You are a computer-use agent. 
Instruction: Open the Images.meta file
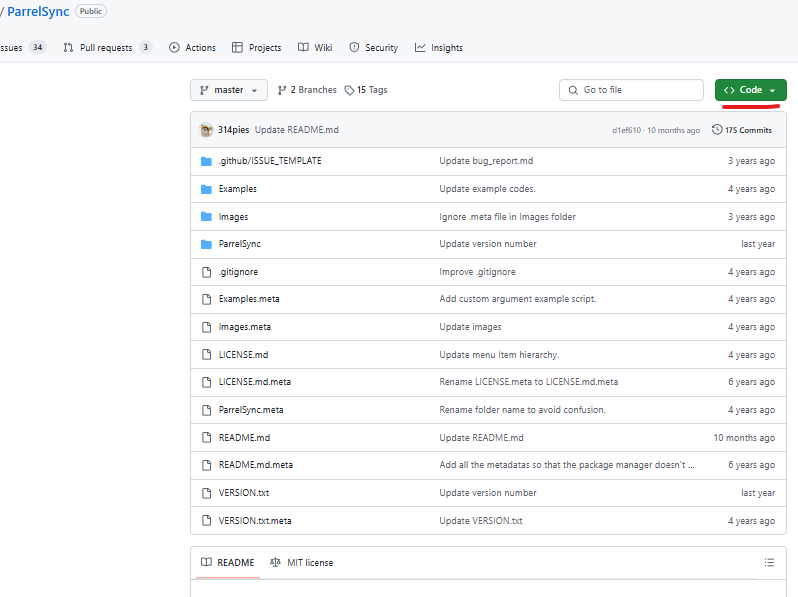tap(245, 327)
